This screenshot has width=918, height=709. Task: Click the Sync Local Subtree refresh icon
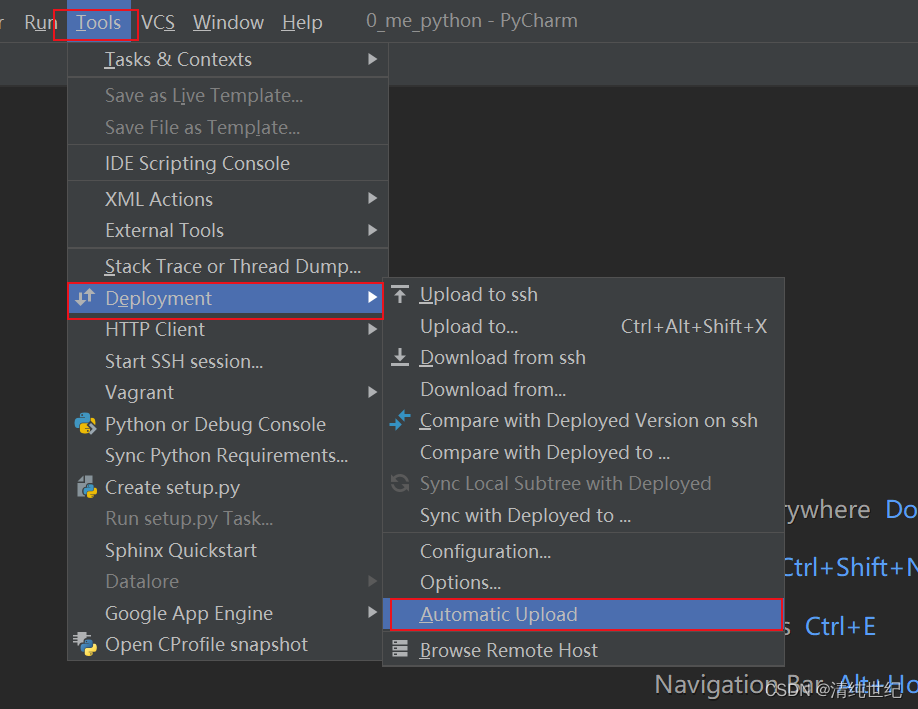click(x=400, y=484)
